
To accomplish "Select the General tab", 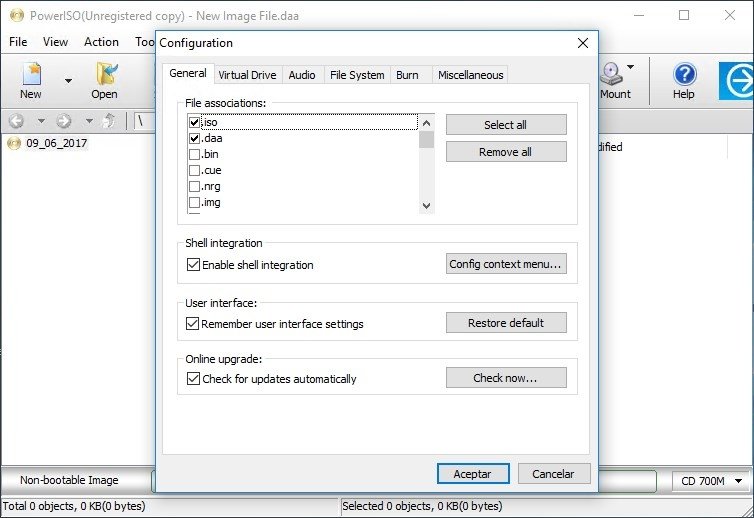I will tap(188, 73).
